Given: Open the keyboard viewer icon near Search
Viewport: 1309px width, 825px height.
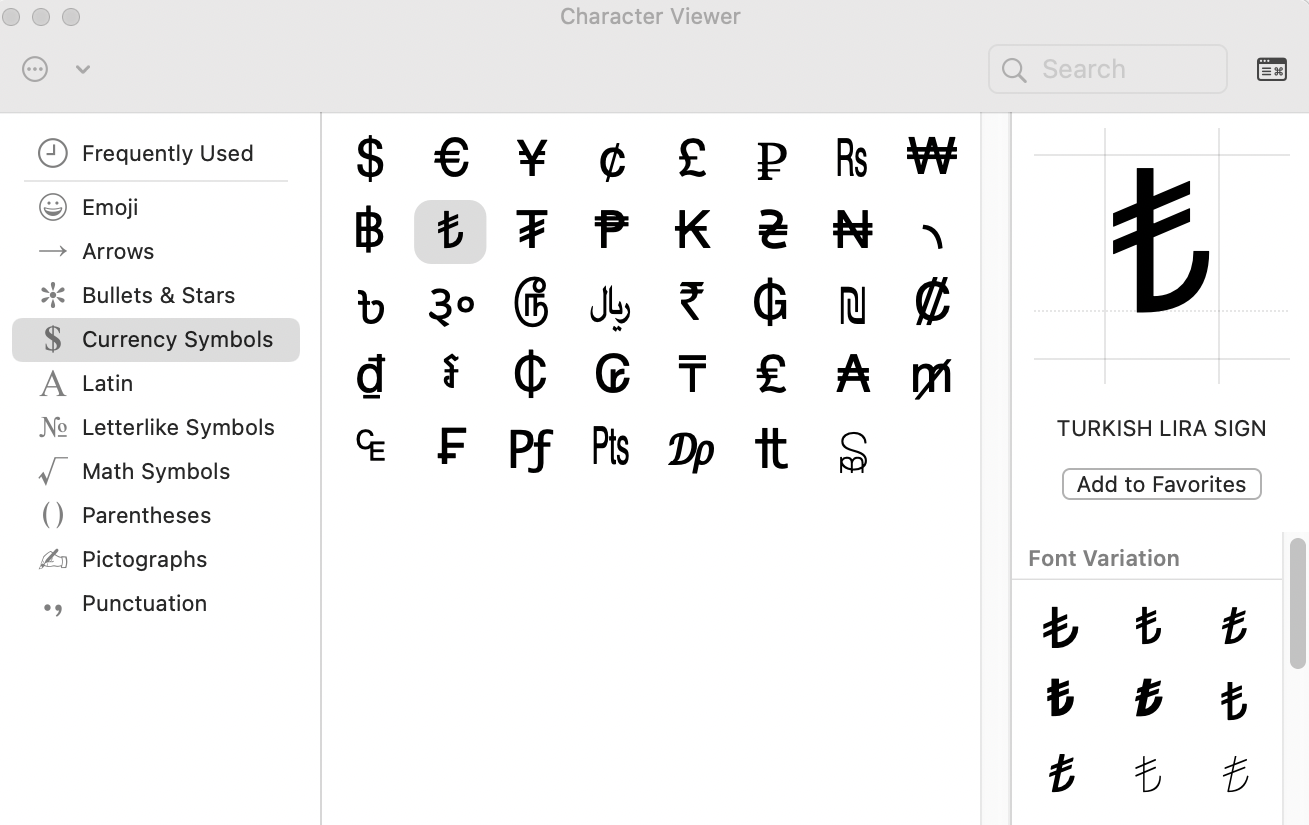Looking at the screenshot, I should click(1271, 68).
